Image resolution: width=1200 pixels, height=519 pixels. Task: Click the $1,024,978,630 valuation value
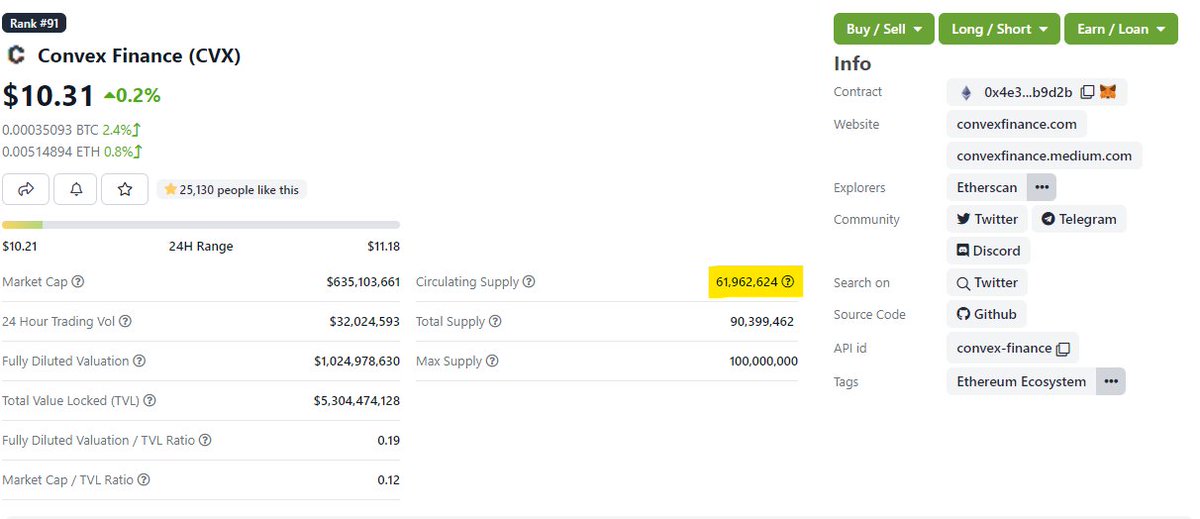pyautogui.click(x=357, y=361)
